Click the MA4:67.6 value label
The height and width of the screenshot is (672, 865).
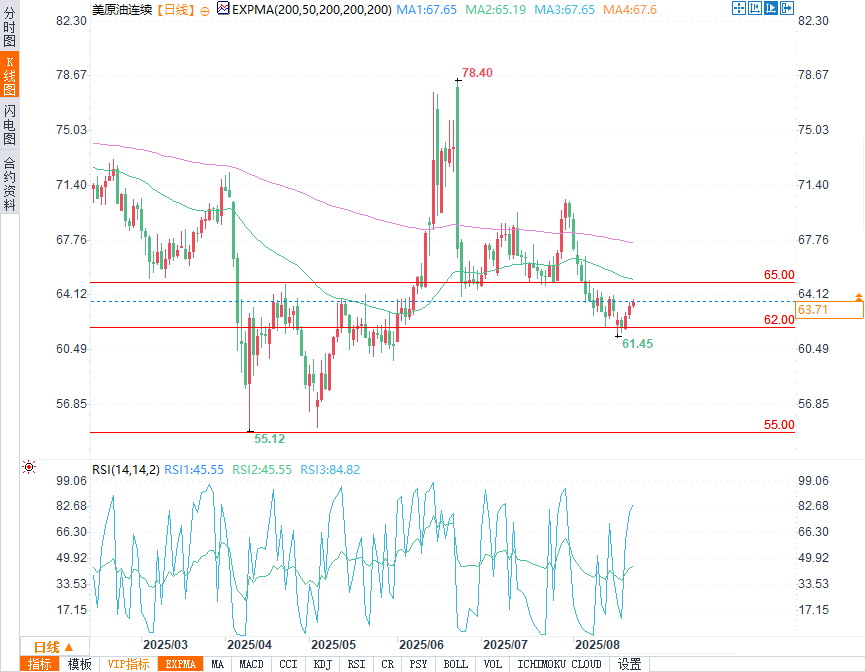[629, 9]
